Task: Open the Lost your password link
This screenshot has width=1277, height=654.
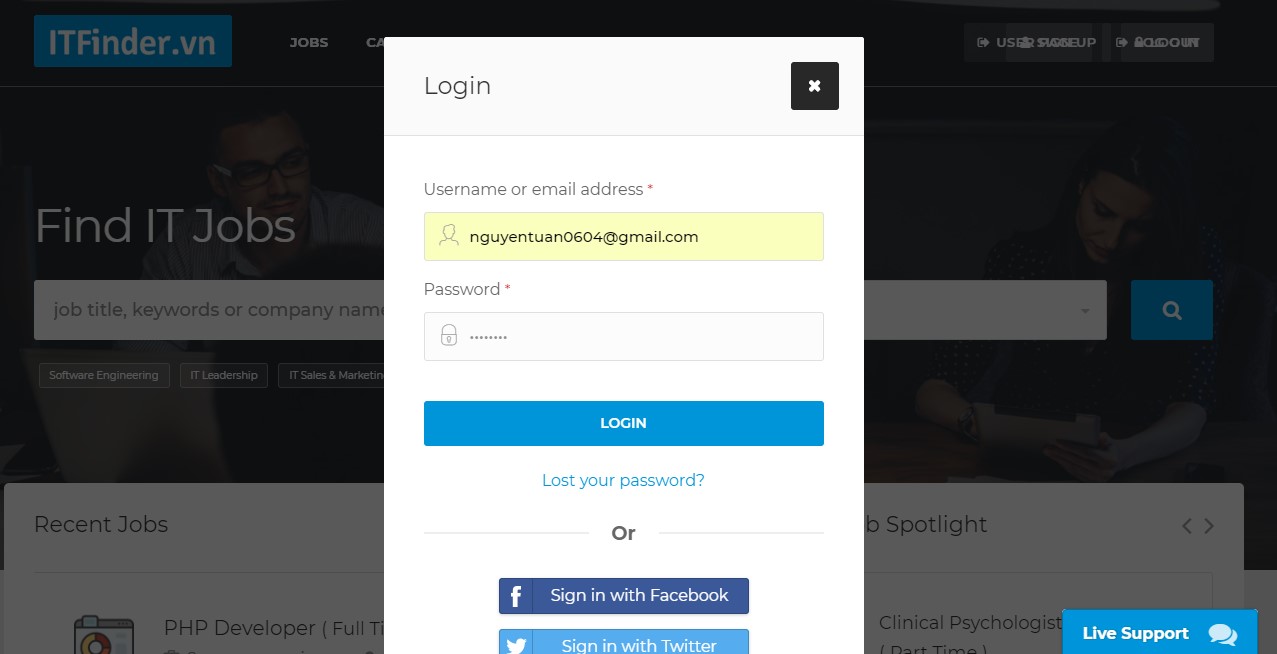Action: pyautogui.click(x=623, y=480)
